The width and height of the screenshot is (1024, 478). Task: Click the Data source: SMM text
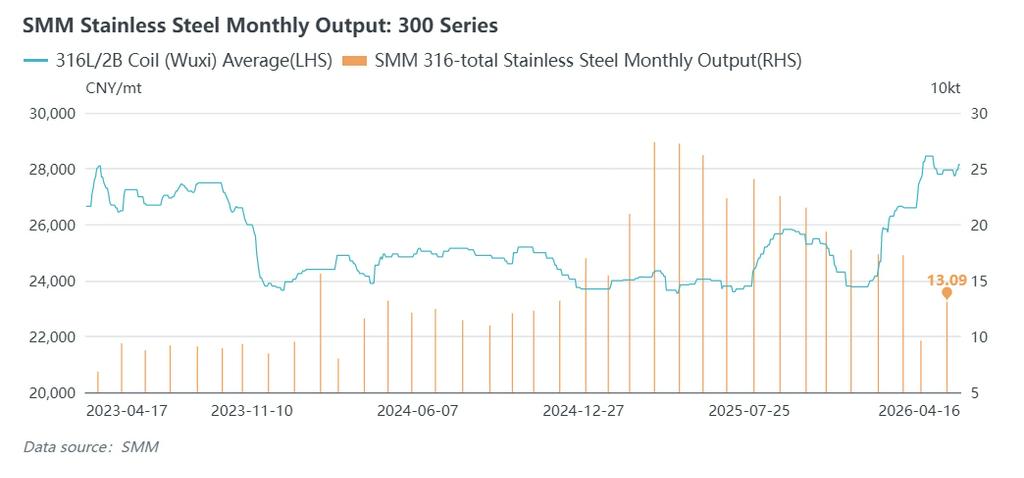[91, 447]
